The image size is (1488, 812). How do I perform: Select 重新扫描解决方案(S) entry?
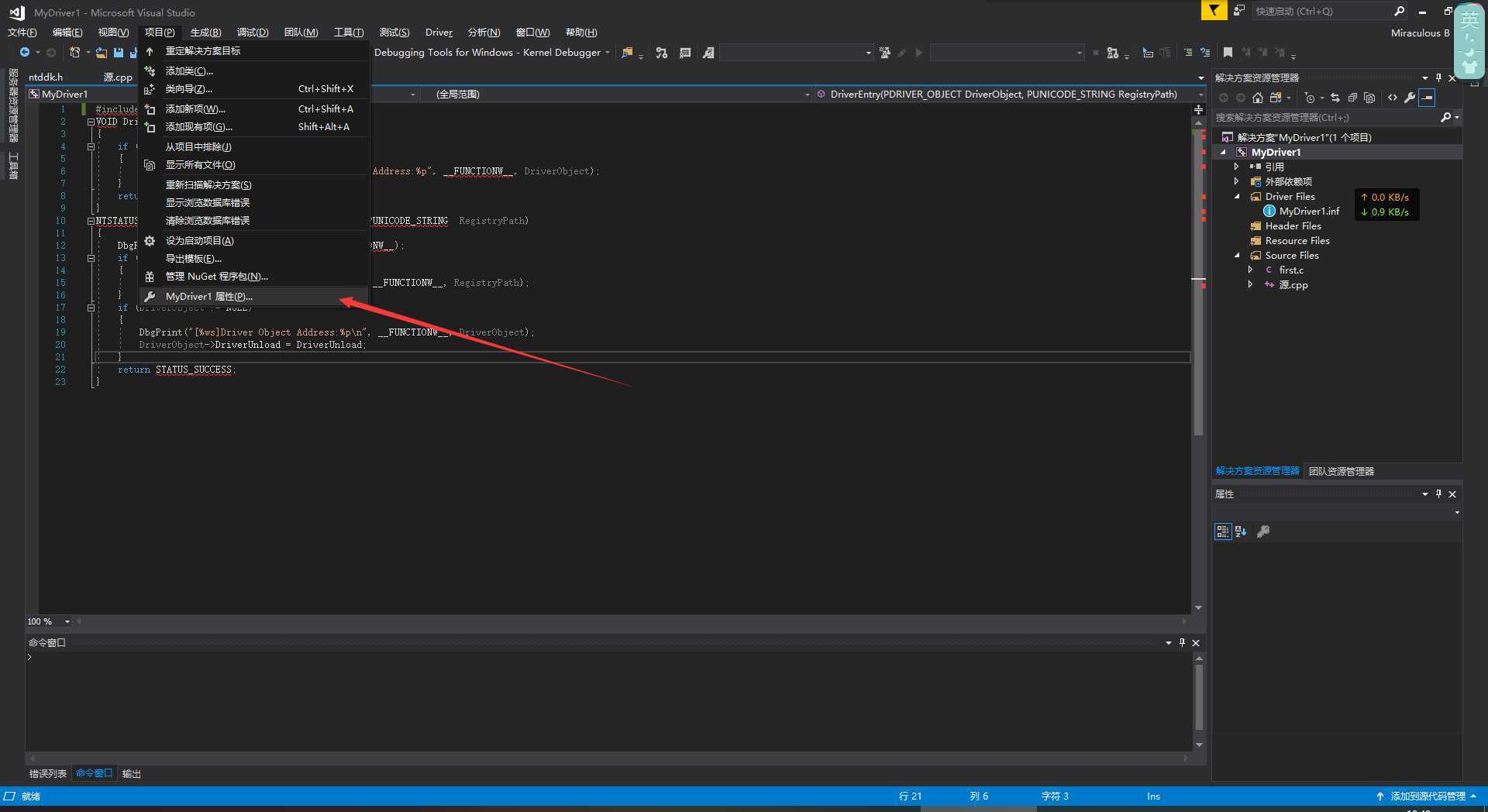[x=253, y=185]
